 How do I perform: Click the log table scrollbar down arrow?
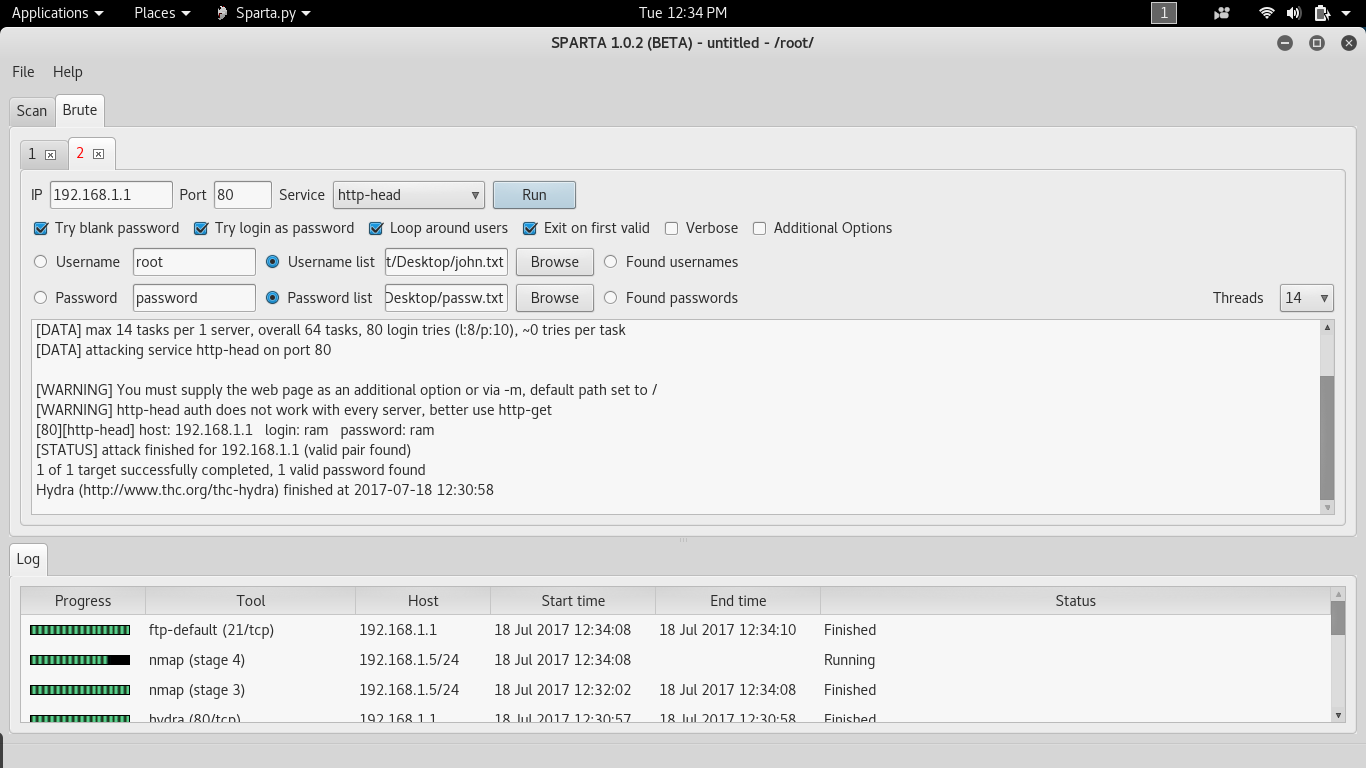pyautogui.click(x=1338, y=715)
